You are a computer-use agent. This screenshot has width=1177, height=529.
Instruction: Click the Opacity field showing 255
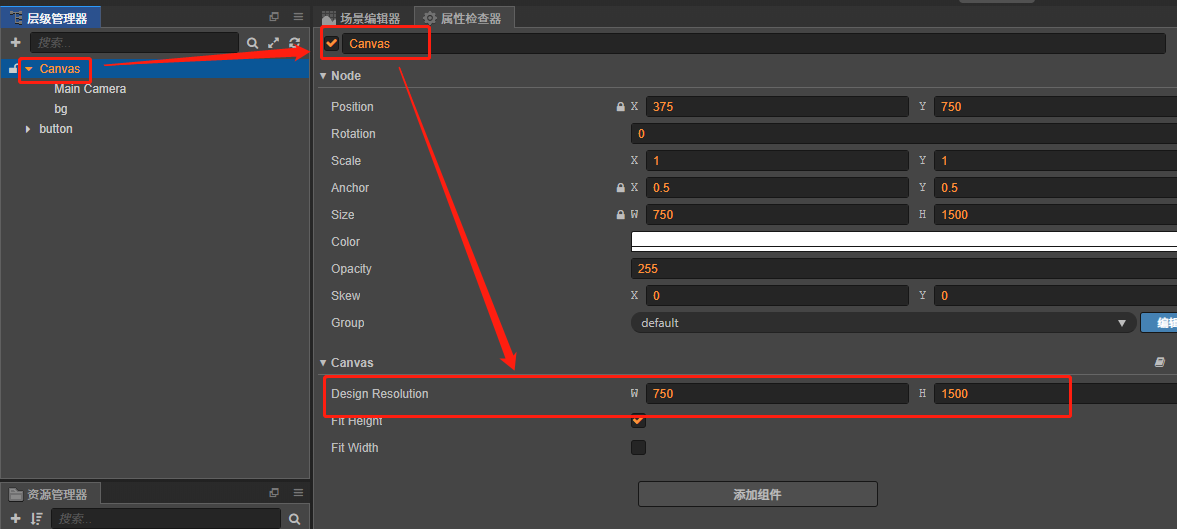[x=904, y=269]
